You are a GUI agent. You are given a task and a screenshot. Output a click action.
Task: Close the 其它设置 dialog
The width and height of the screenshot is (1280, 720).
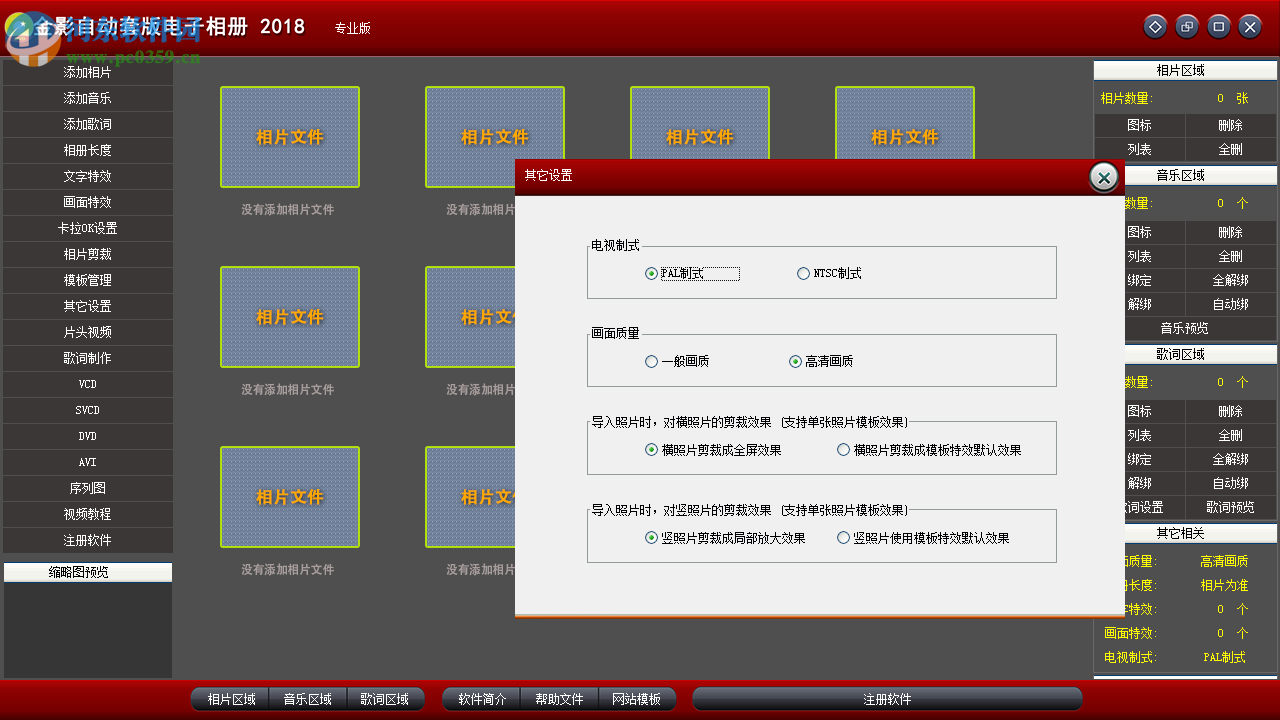tap(1103, 178)
